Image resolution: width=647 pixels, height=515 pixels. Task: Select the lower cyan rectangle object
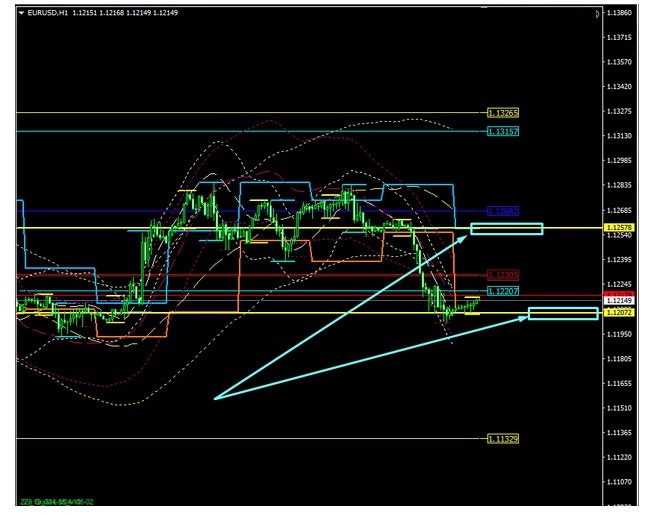pos(562,314)
